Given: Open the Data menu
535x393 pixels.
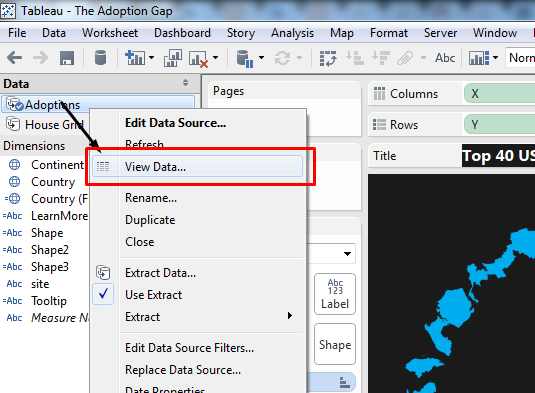Looking at the screenshot, I should (x=54, y=33).
